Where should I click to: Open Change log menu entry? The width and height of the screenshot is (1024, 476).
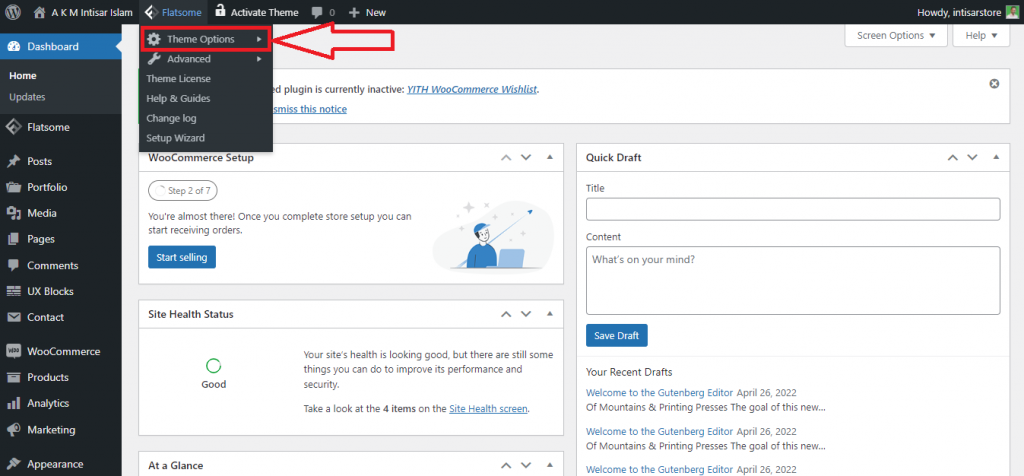pos(171,118)
